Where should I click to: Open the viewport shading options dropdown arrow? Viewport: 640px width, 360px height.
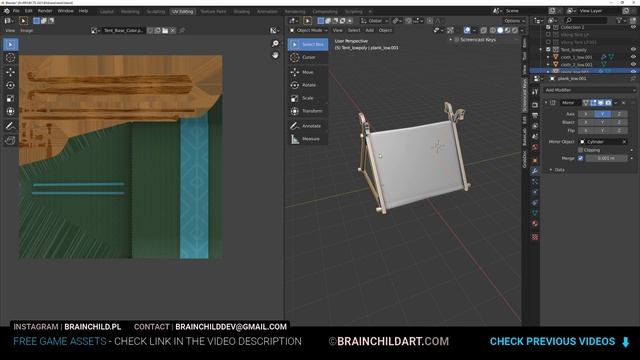[522, 30]
